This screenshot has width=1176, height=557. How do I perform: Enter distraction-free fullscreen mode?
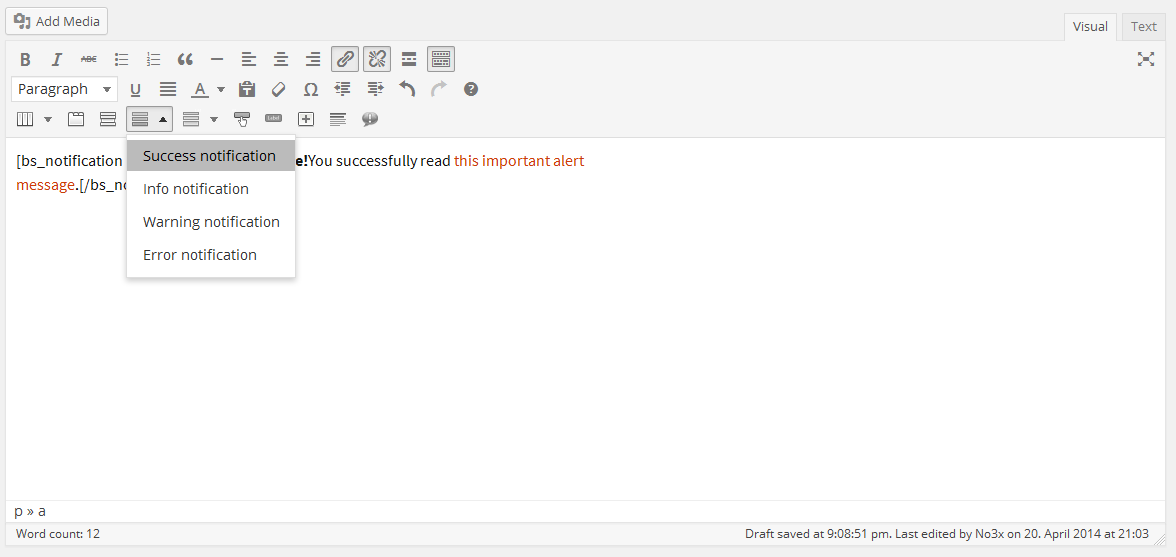tap(1145, 59)
